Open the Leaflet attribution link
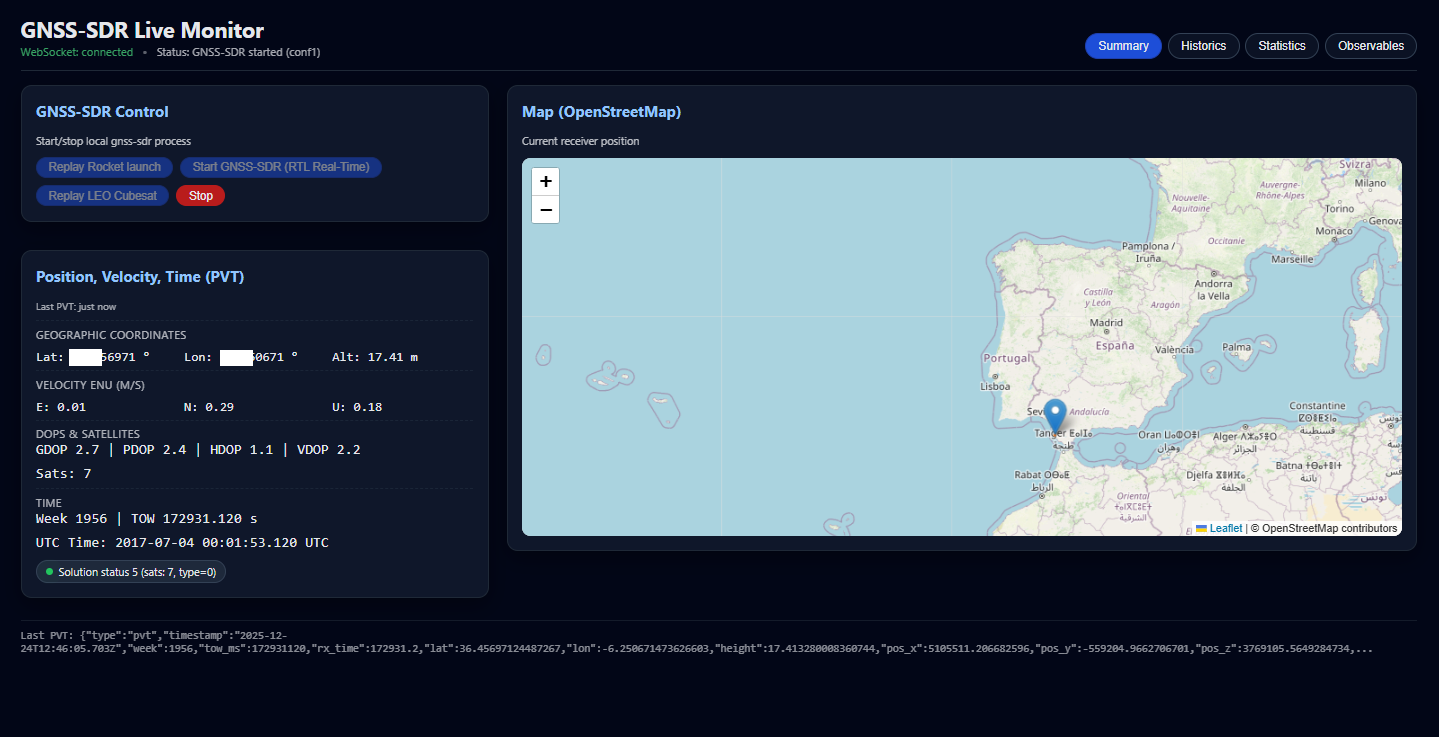The height and width of the screenshot is (737, 1439). pyautogui.click(x=1225, y=528)
